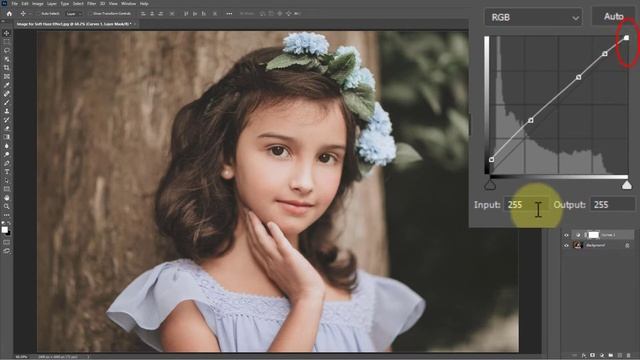Screen dimensions: 640x360
Task: Open the Auto-Select Layer dropdown
Action: click(73, 13)
